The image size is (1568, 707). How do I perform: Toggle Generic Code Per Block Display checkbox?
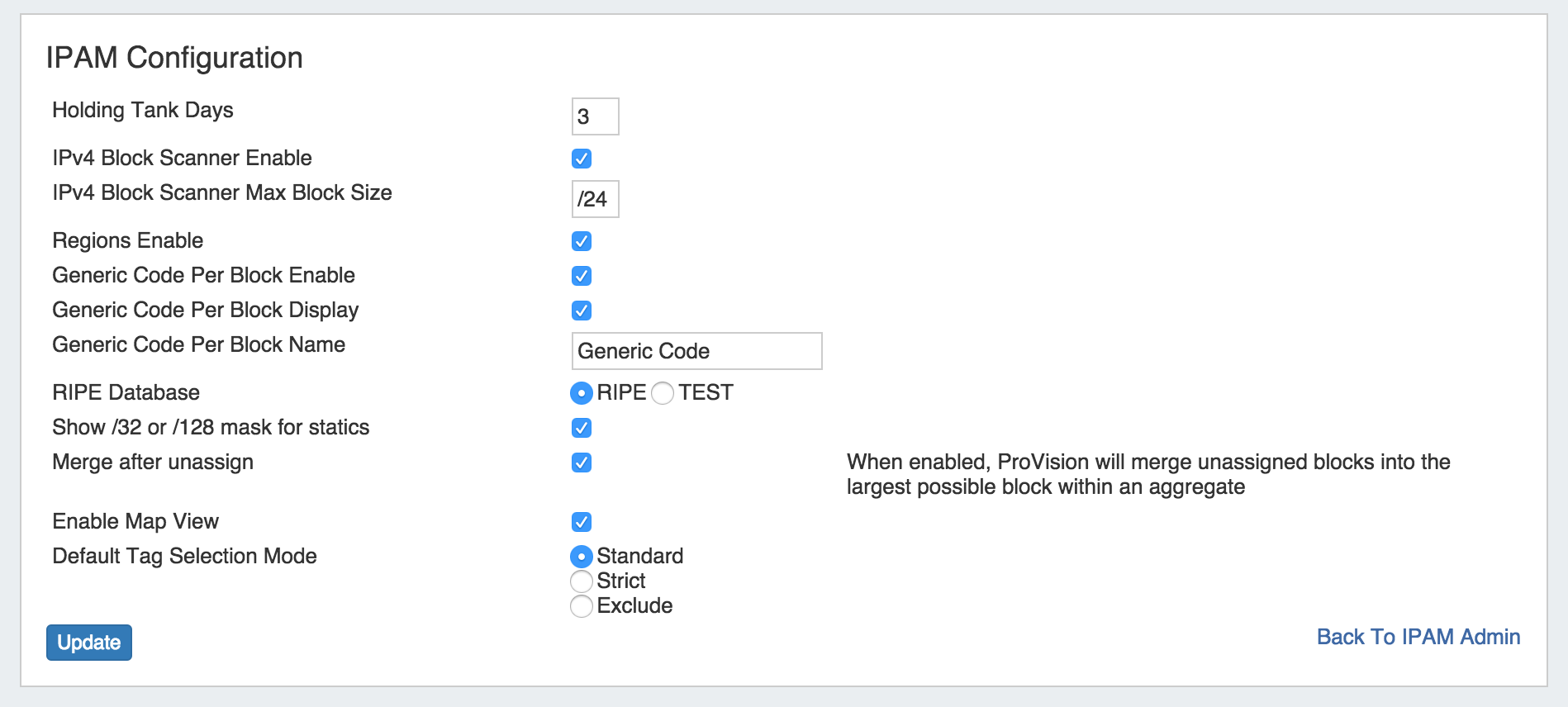(x=582, y=311)
